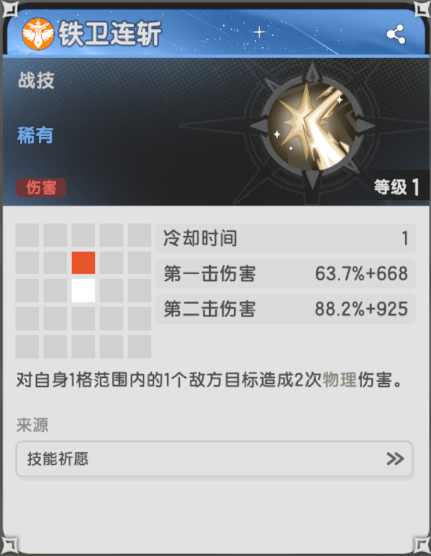This screenshot has height=556, width=431.
Task: Click the share icon in header
Action: tap(396, 34)
